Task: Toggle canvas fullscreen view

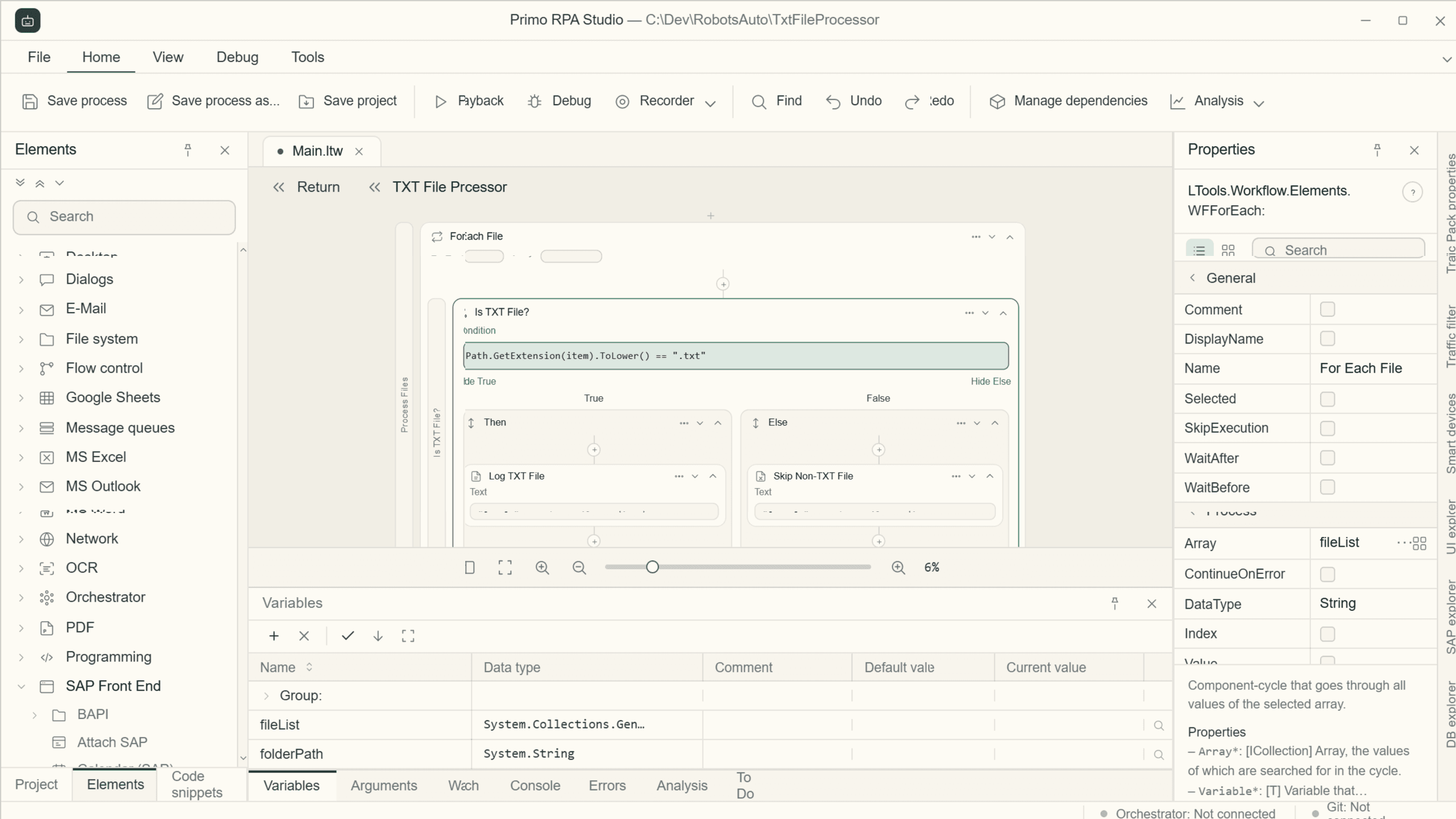Action: coord(505,567)
